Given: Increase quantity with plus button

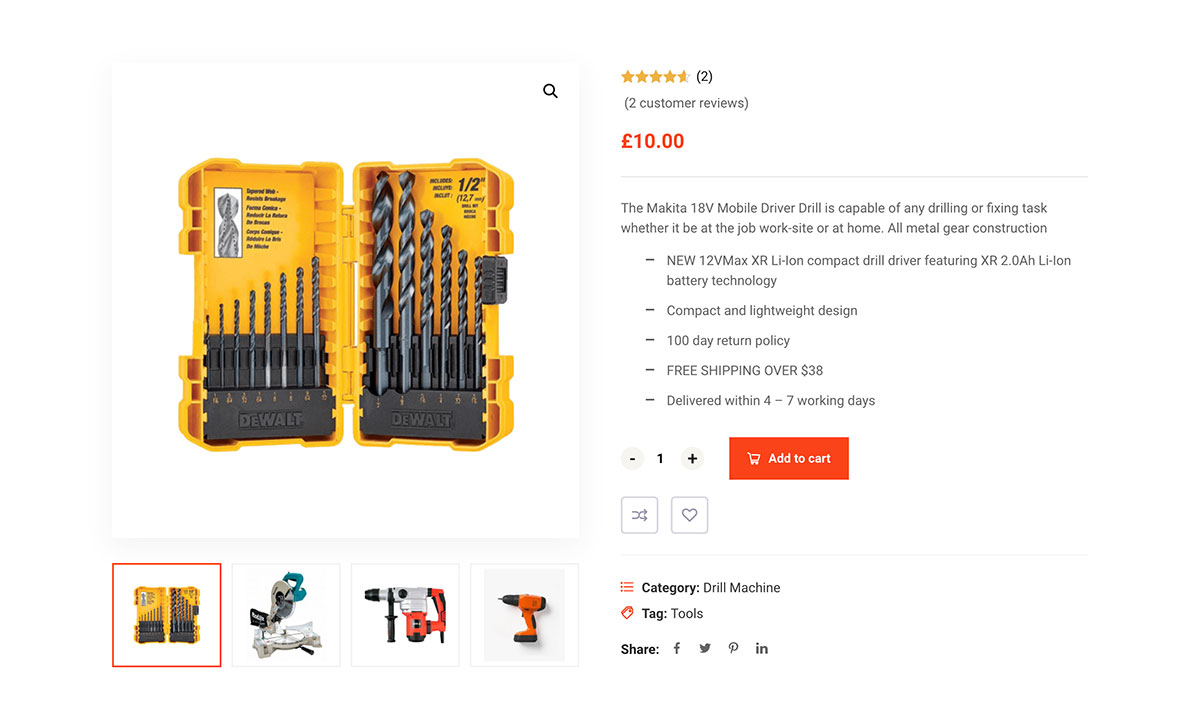Looking at the screenshot, I should point(692,458).
